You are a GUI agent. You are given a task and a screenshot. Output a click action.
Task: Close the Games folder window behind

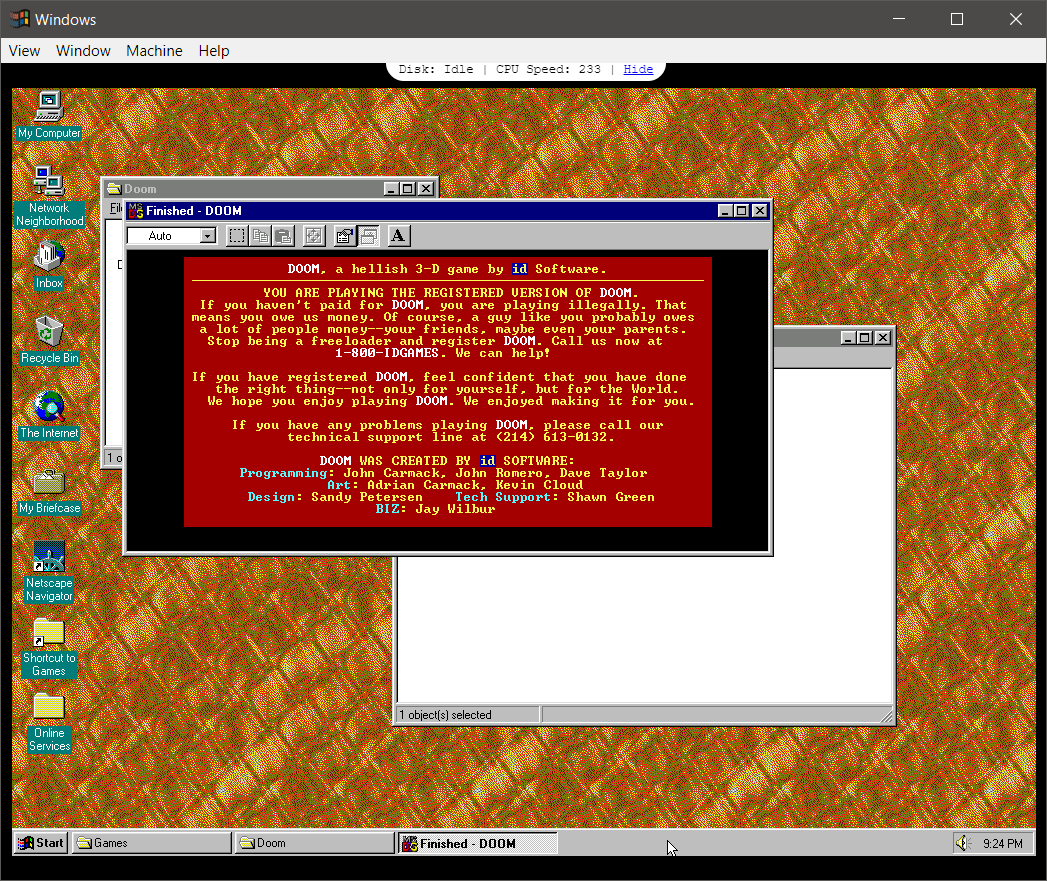pos(883,338)
